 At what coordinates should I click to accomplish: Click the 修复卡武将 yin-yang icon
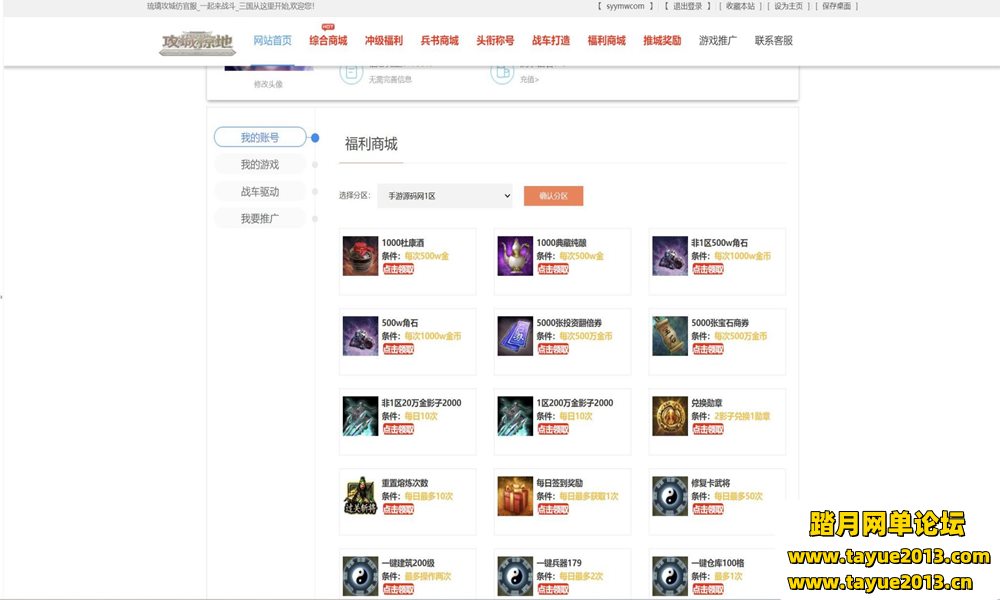click(x=670, y=496)
